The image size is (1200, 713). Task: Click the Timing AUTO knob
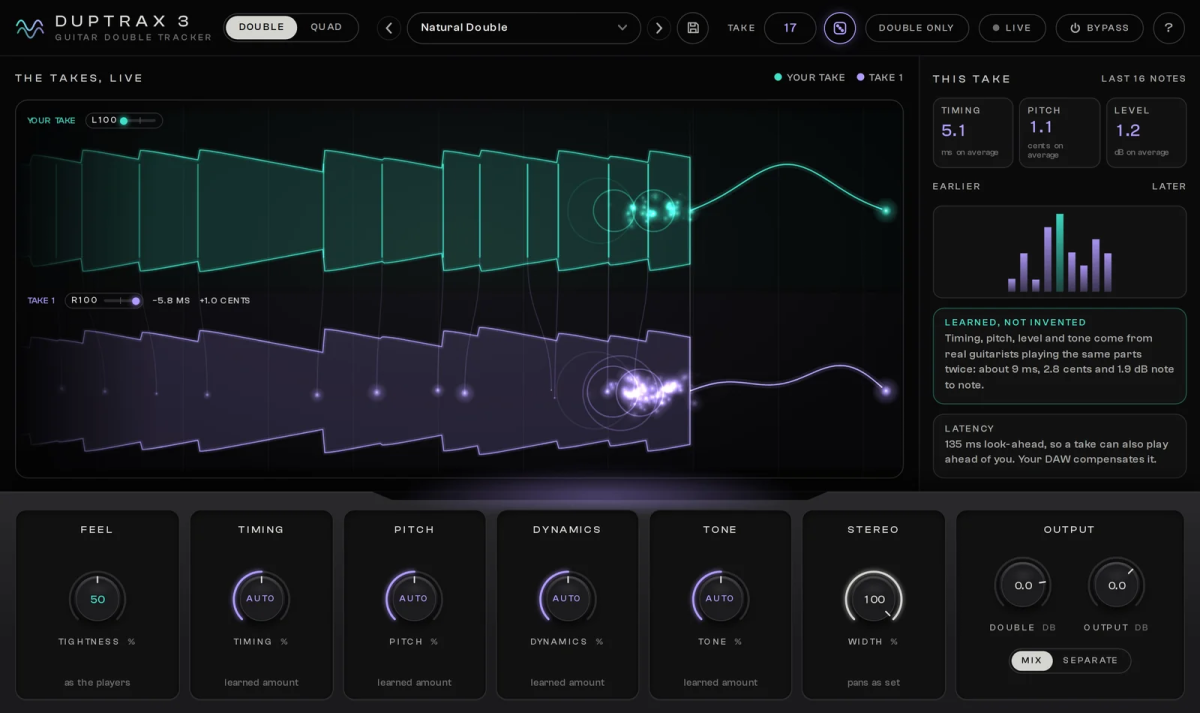coord(261,599)
